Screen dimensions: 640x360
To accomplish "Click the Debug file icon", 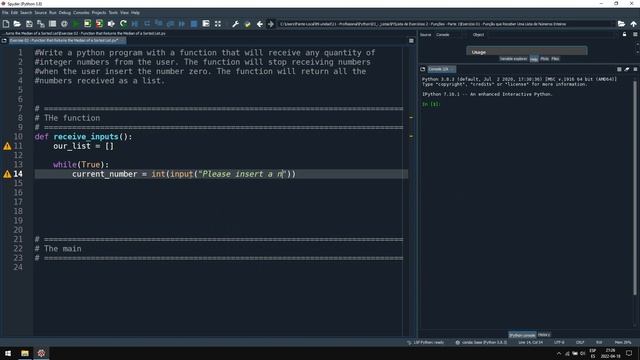I will point(135,24).
